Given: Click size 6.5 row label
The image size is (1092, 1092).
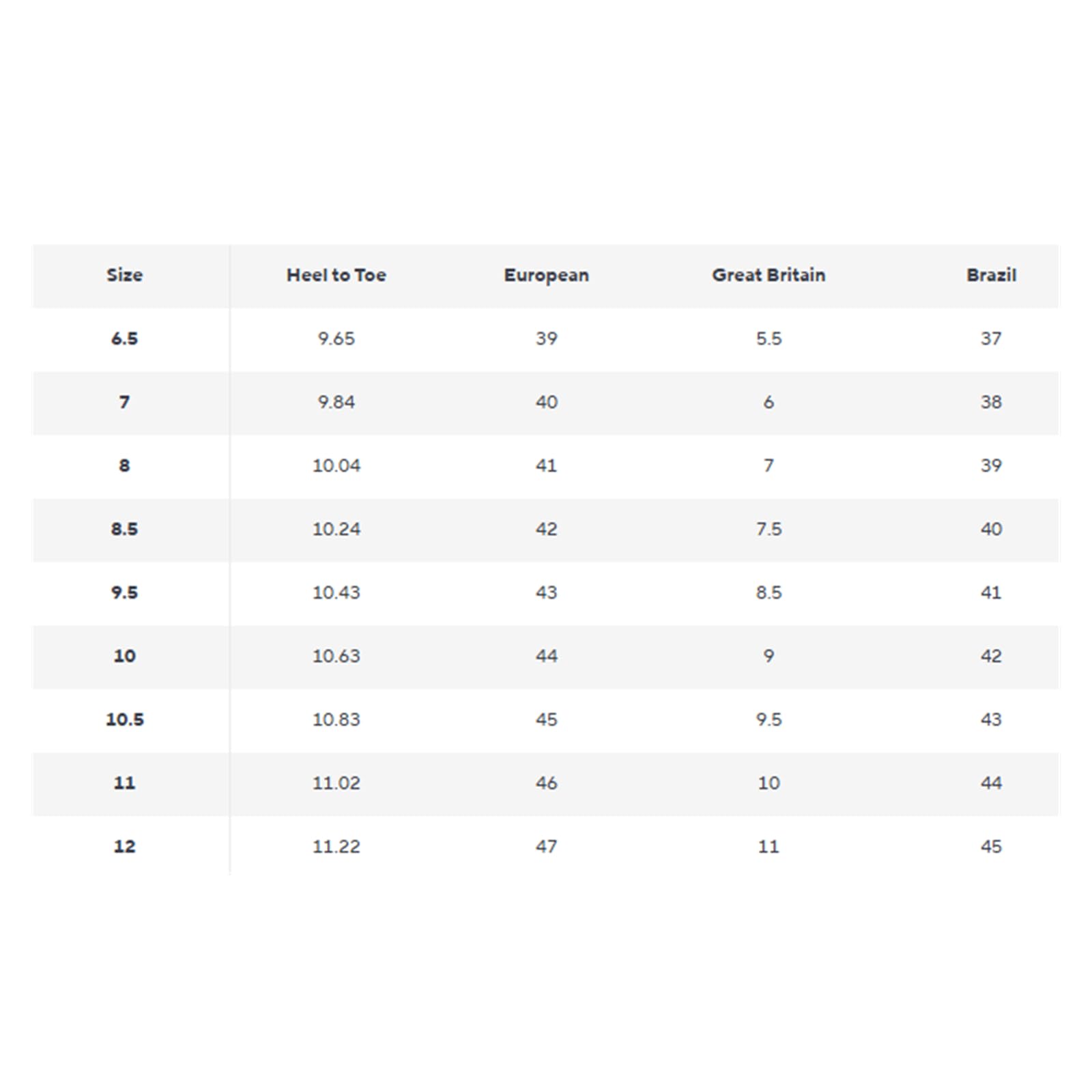Looking at the screenshot, I should [124, 339].
